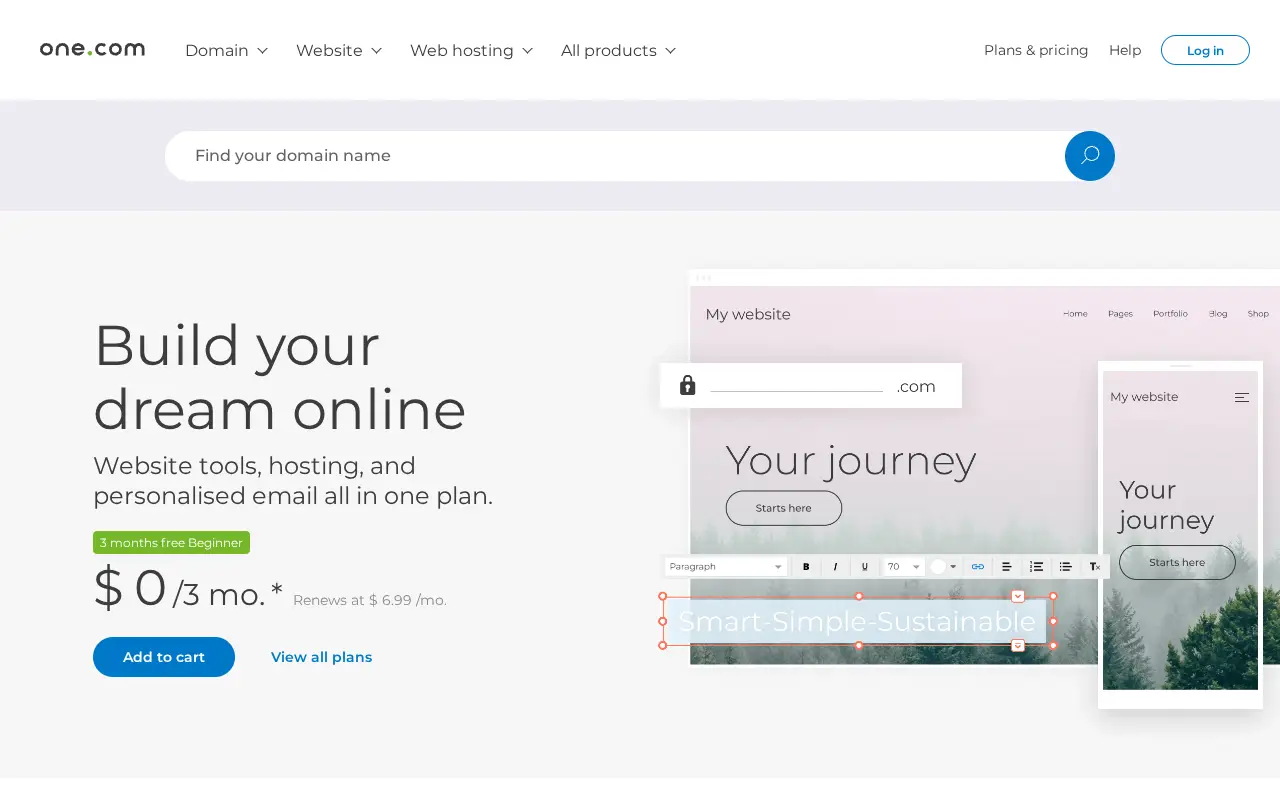Open the Web hosting dropdown
Viewport: 1280px width, 800px height.
(471, 50)
